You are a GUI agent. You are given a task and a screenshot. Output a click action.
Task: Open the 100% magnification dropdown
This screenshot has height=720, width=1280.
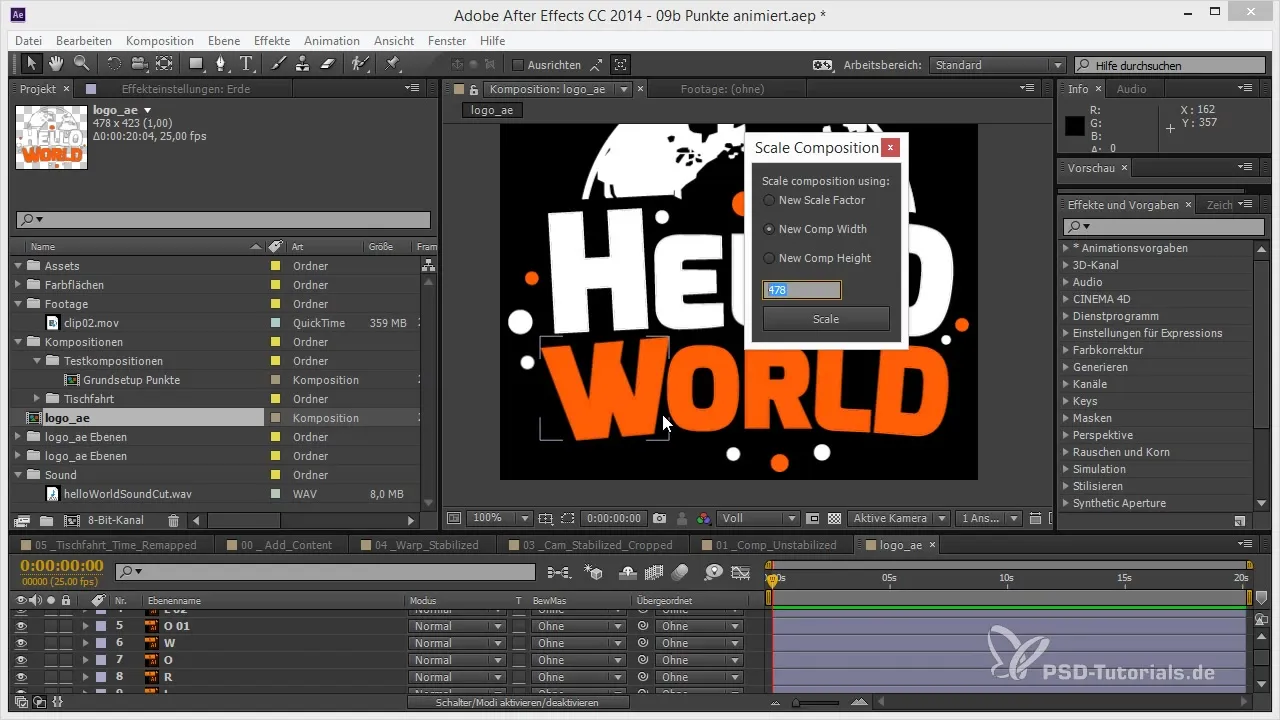coord(499,518)
